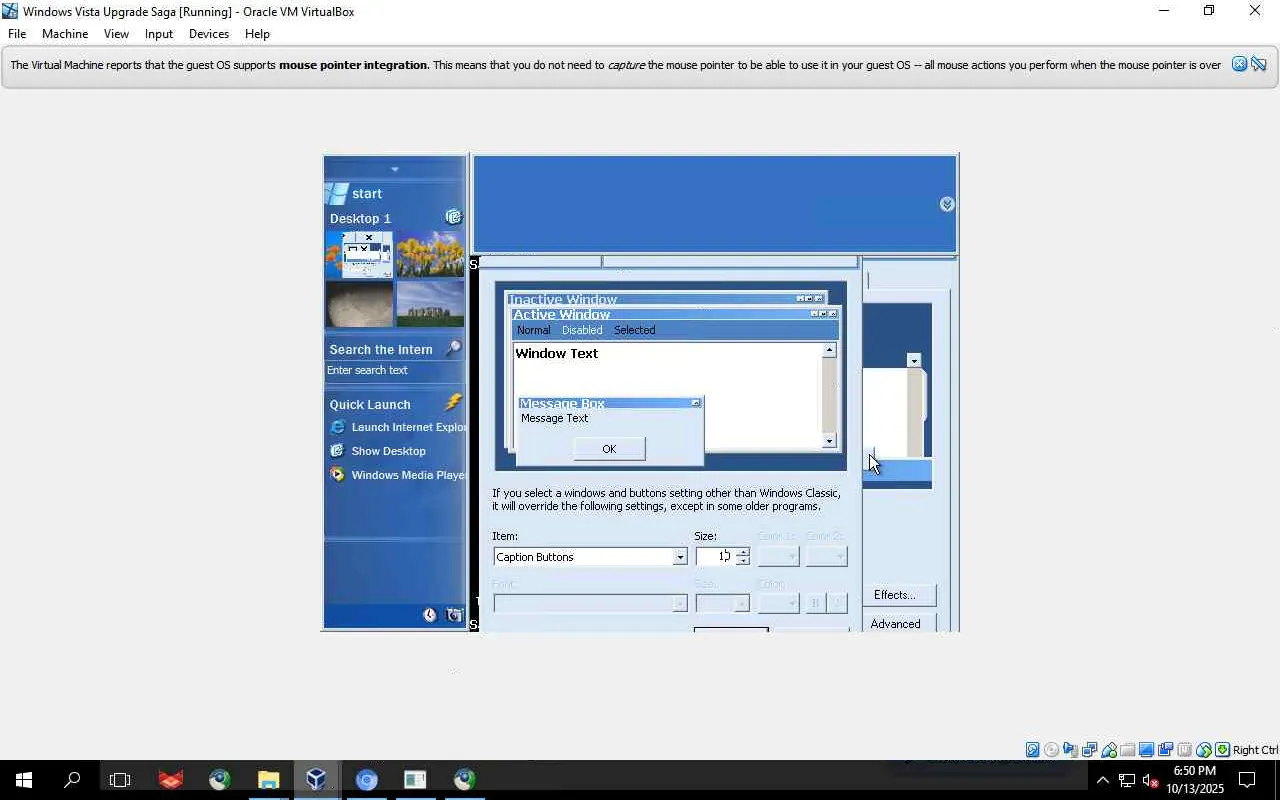Screen dimensions: 1280x800
Task: Click the host taskbar search magnifier
Action: [x=72, y=780]
